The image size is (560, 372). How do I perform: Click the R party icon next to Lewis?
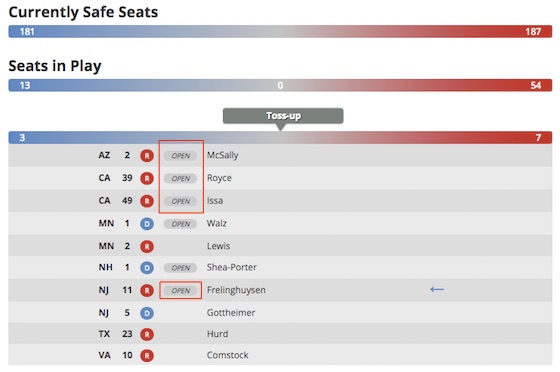[x=147, y=246]
